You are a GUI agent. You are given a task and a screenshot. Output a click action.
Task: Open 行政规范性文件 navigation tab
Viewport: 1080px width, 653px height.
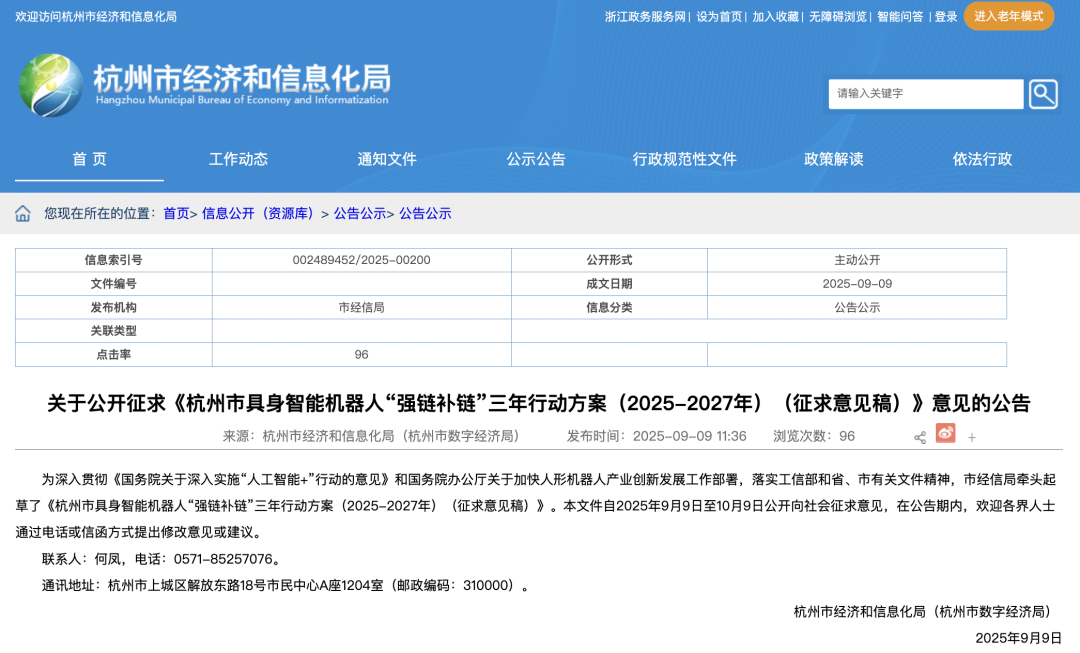(685, 159)
